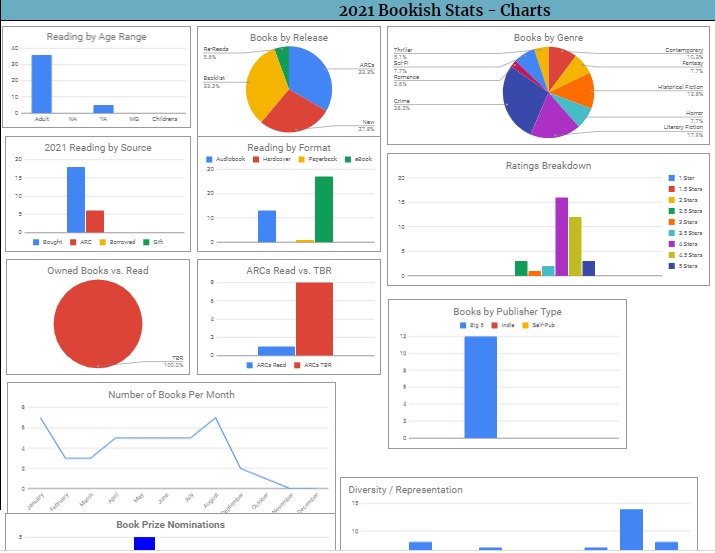Click the Gift legend entry in Reading by Source

pyautogui.click(x=147, y=242)
